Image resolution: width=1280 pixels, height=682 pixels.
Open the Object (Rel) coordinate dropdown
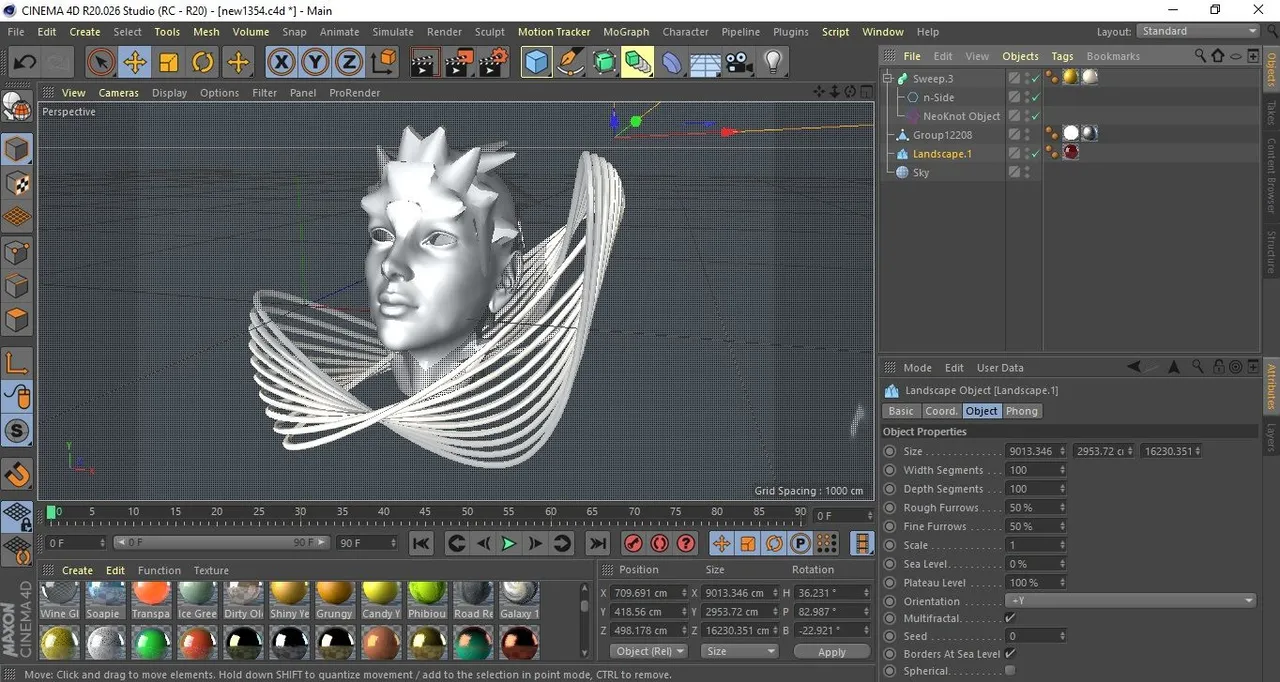tap(649, 651)
